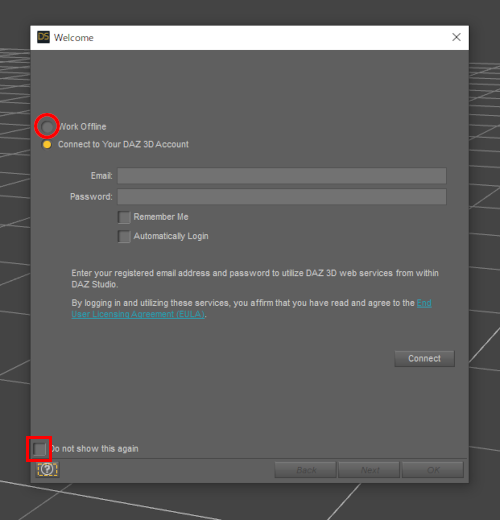Click the Next button
The width and height of the screenshot is (500, 520).
click(x=369, y=470)
